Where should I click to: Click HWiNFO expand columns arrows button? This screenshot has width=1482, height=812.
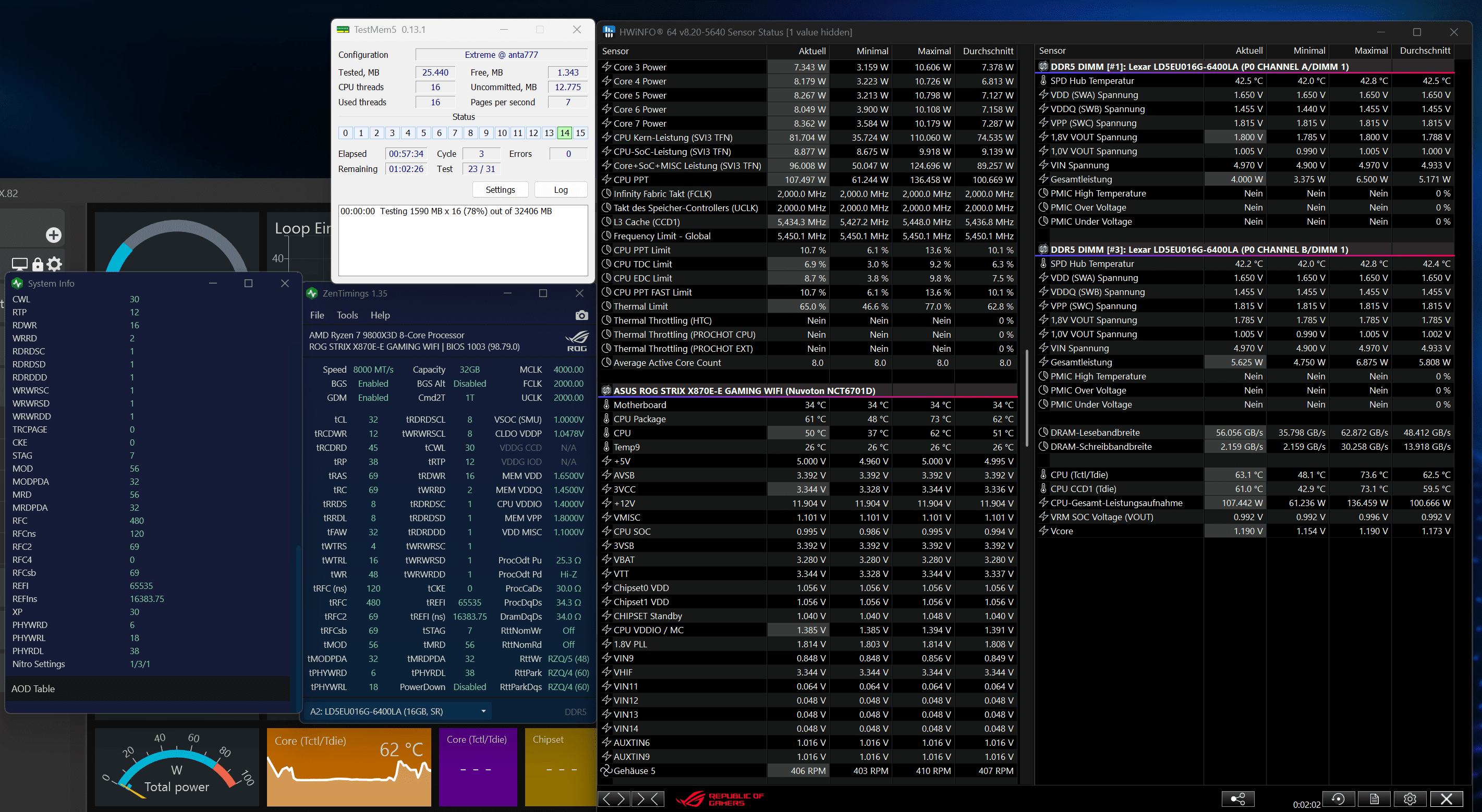(614, 799)
